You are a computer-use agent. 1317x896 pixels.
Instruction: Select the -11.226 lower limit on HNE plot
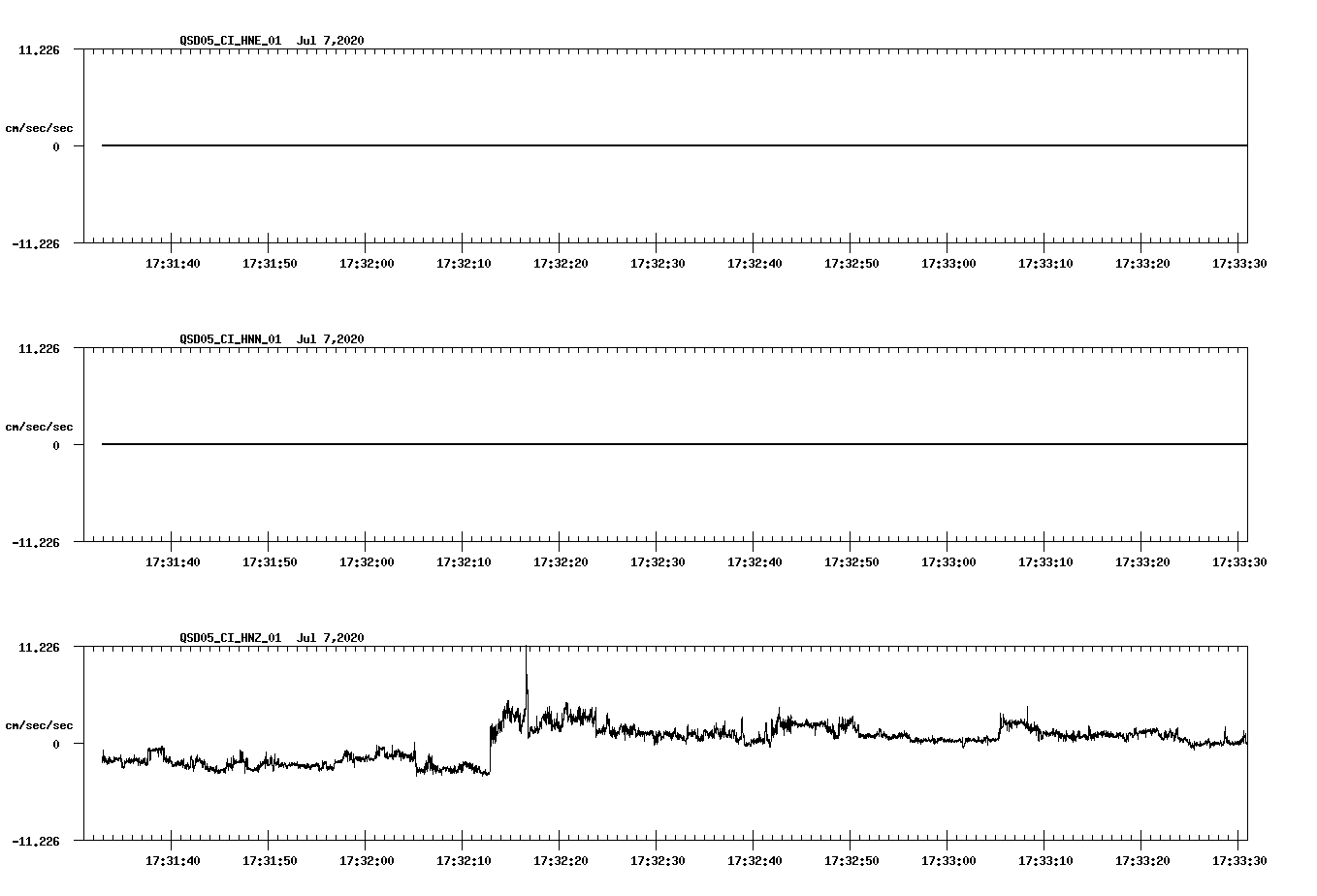[x=36, y=243]
